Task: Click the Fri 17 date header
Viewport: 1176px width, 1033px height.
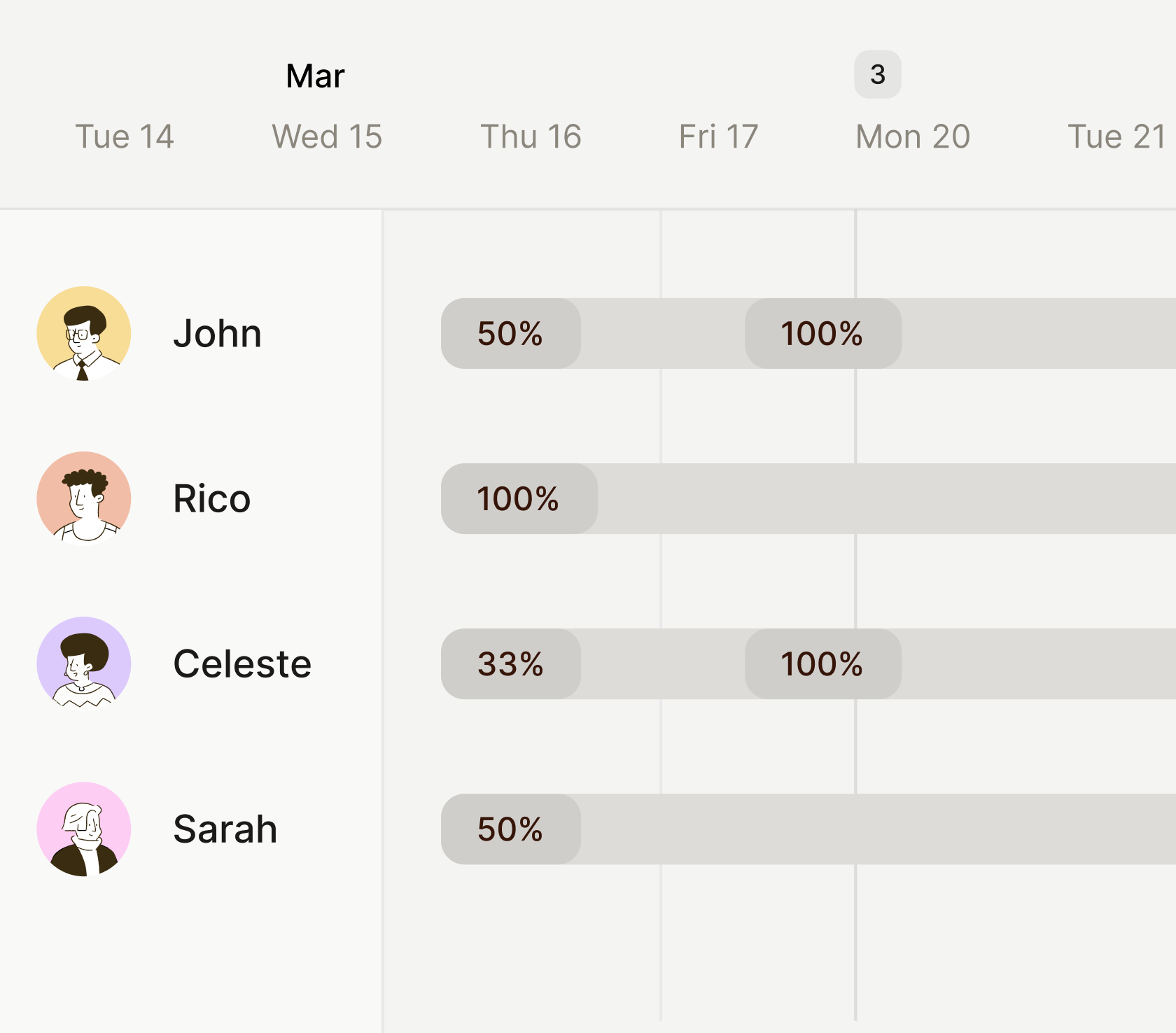Action: [x=718, y=136]
